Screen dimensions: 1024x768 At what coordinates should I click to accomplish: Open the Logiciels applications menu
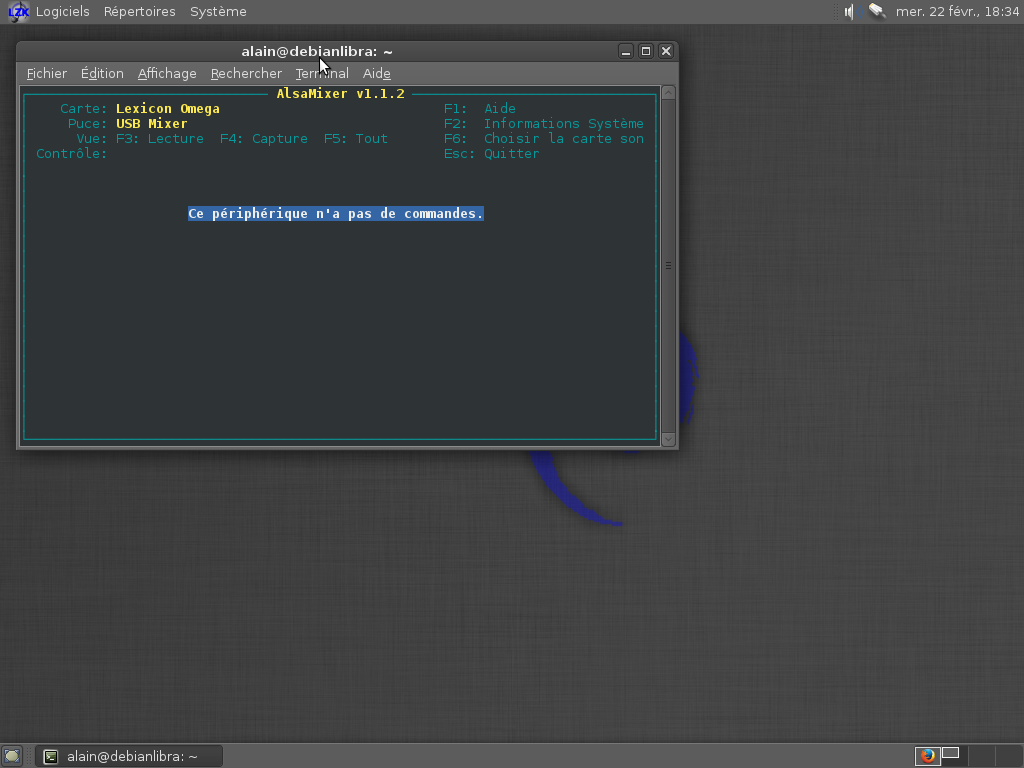coord(62,12)
